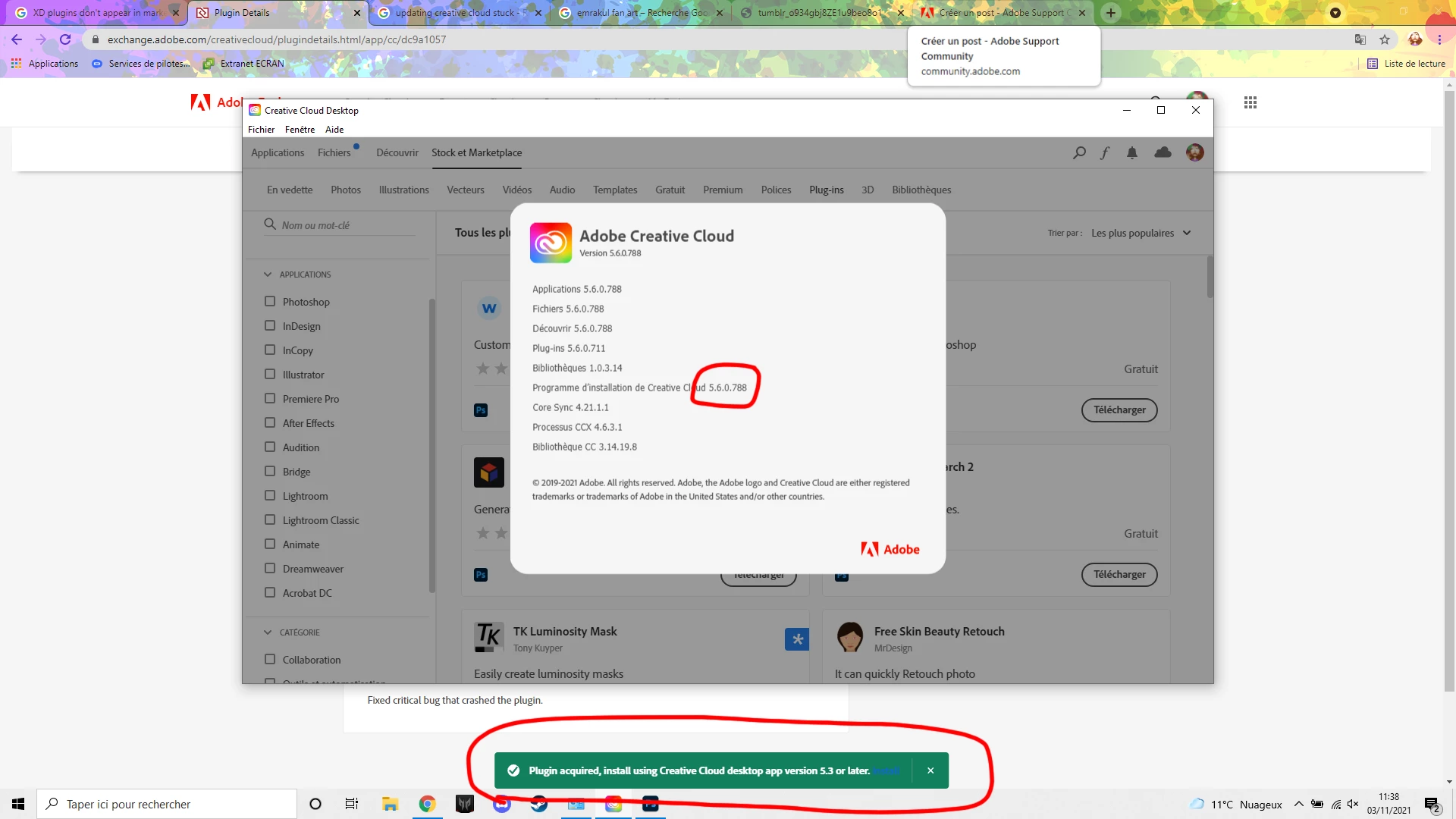Switch to the Découvrir tab

pos(397,153)
